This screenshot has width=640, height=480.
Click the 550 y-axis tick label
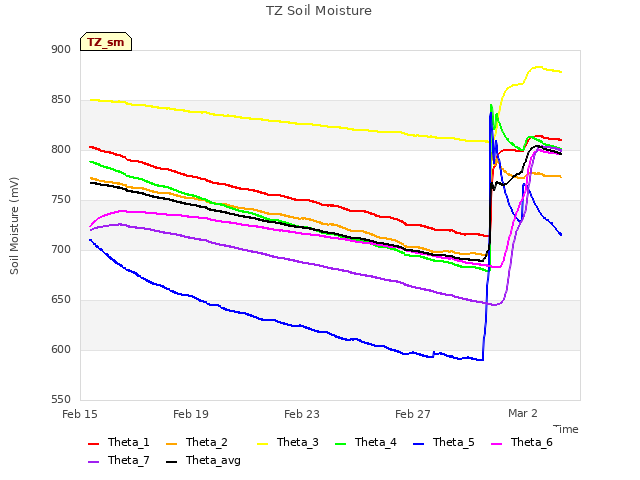[x=61, y=400]
